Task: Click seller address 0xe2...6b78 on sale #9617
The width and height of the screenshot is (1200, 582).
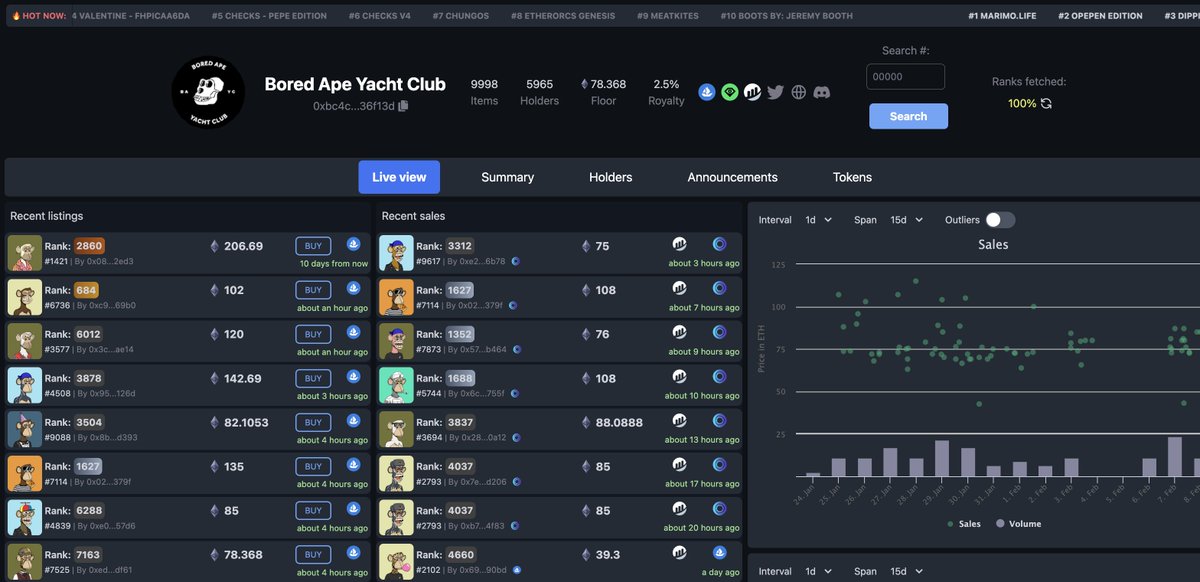Action: [x=483, y=261]
